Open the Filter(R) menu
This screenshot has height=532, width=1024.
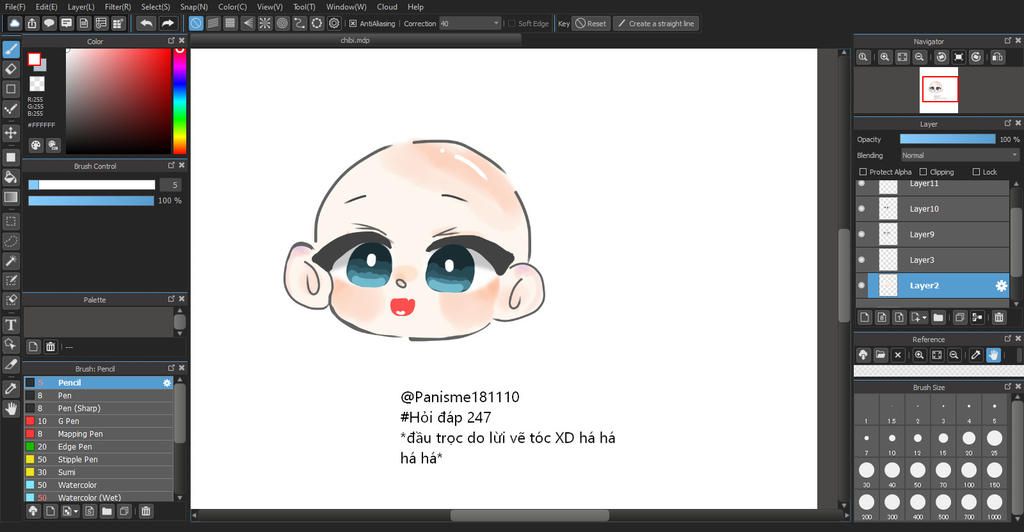[x=118, y=7]
